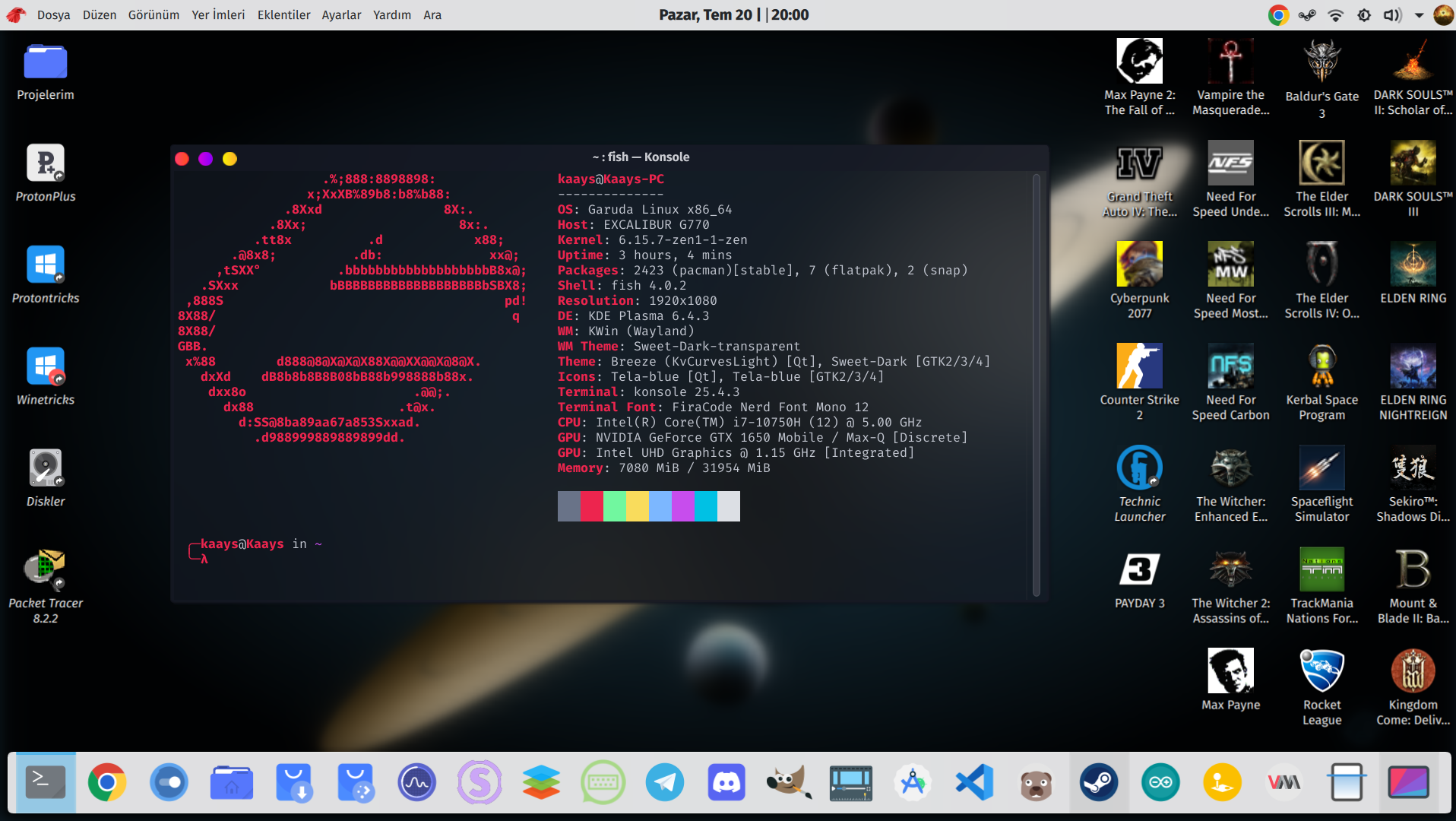Click the ELDEN RING NIGHTREIGN desktop icon
The height and width of the screenshot is (821, 1456).
pos(1413,383)
